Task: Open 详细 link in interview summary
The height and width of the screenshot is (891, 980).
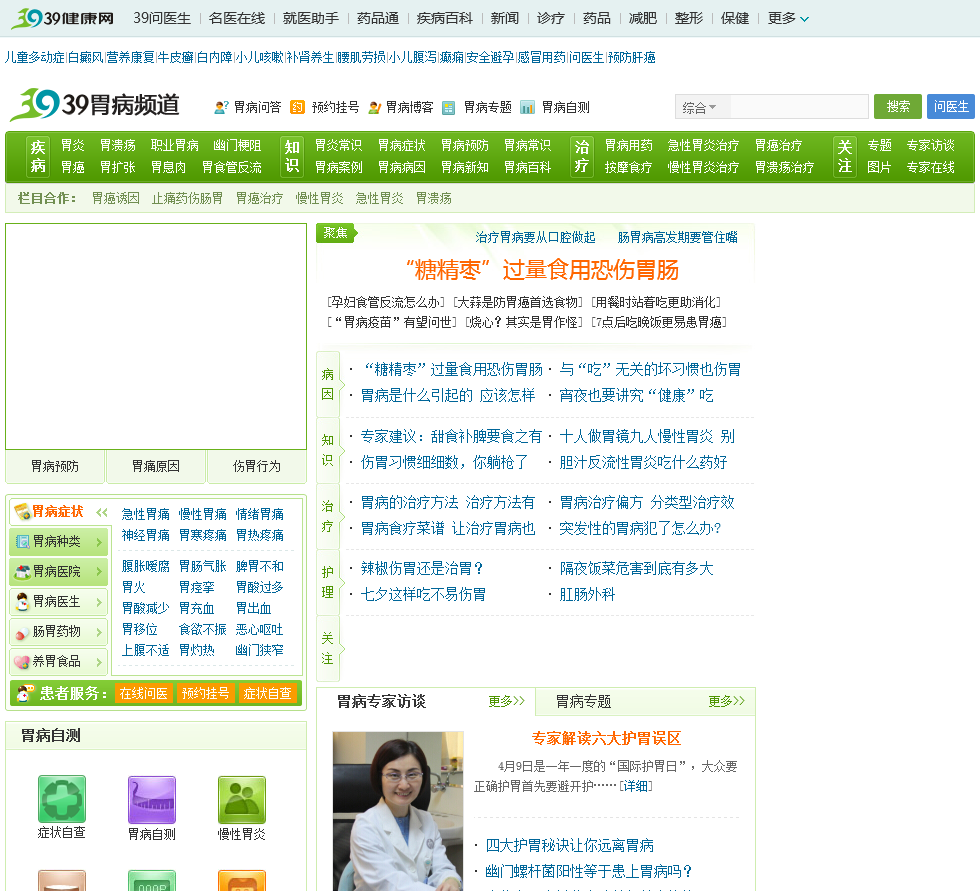Action: [636, 786]
